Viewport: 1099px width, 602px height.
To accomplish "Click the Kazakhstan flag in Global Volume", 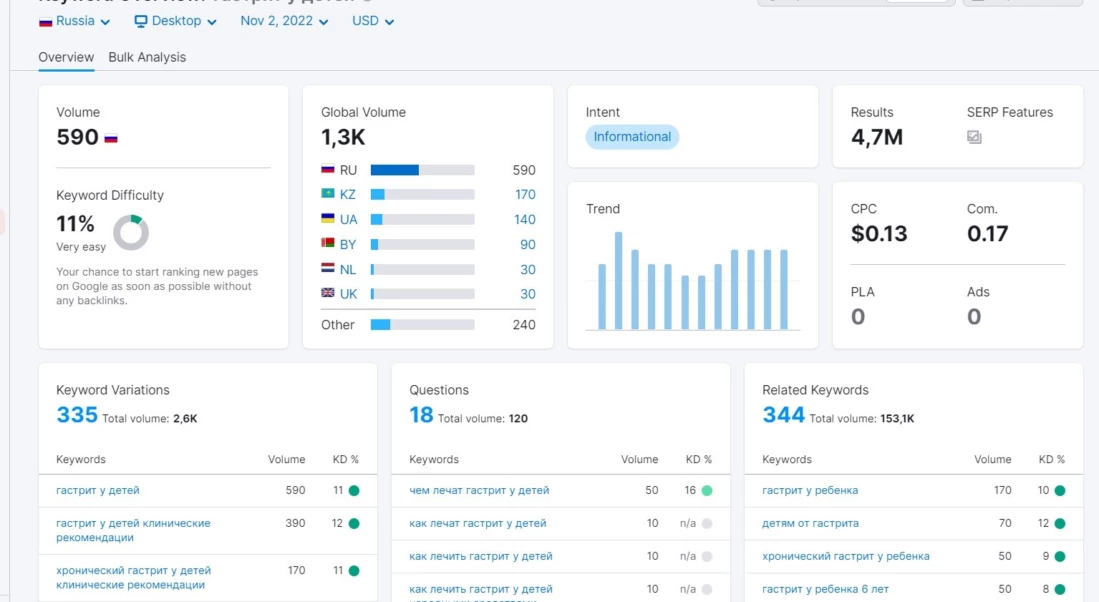I will [327, 195].
